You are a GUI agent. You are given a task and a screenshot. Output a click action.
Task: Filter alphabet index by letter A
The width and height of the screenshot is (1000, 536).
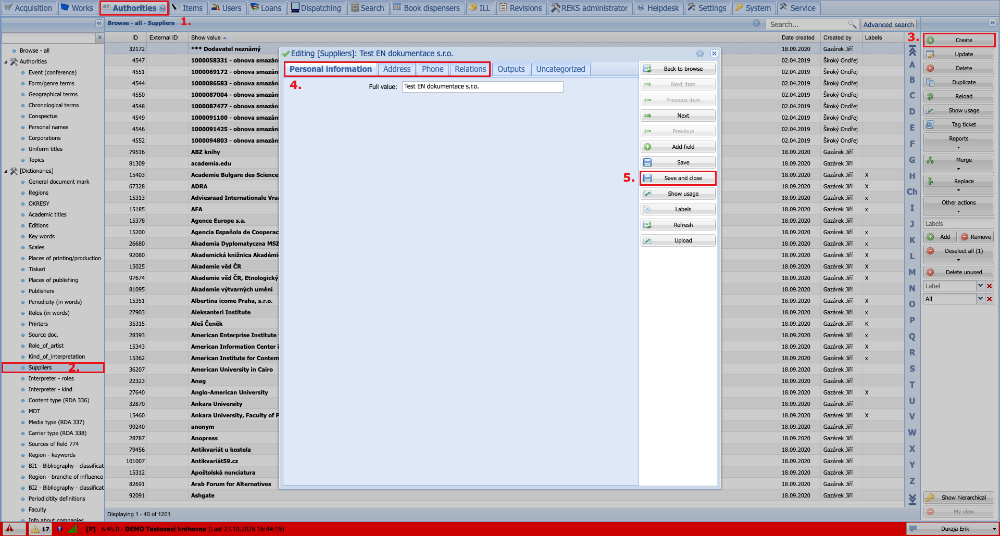(912, 64)
